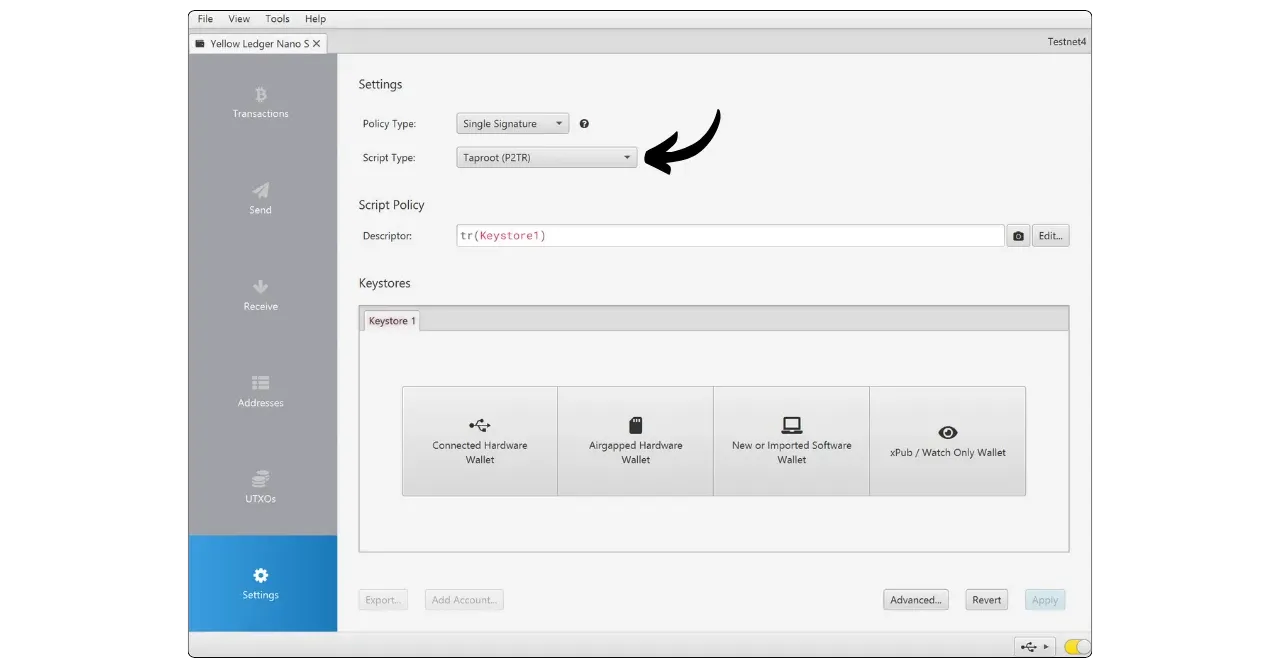The height and width of the screenshot is (668, 1280).
Task: Open the Transactions sidebar panel
Action: [261, 102]
